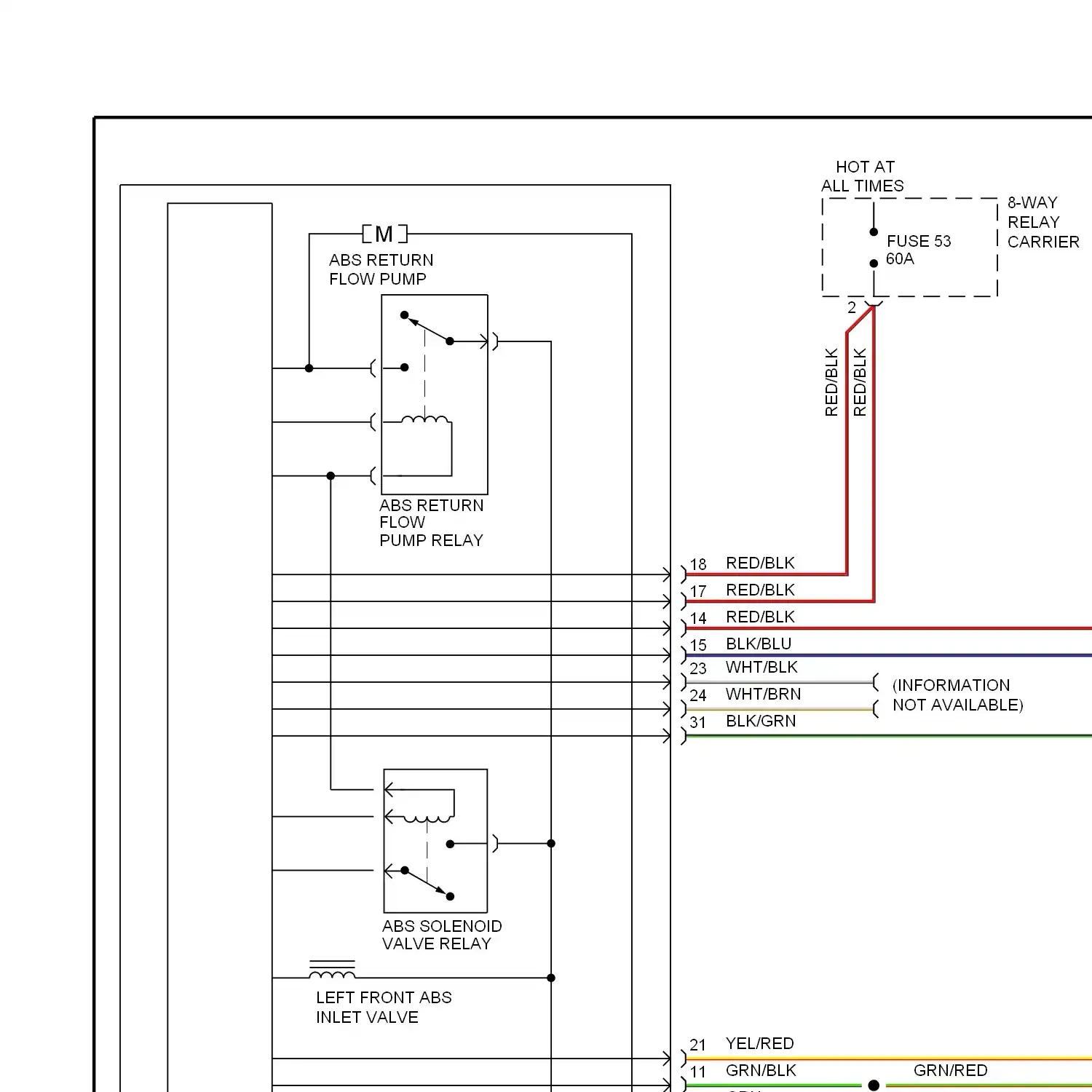1092x1092 pixels.
Task: Click pin 11 GRN/BLK wire label
Action: pos(761,1070)
